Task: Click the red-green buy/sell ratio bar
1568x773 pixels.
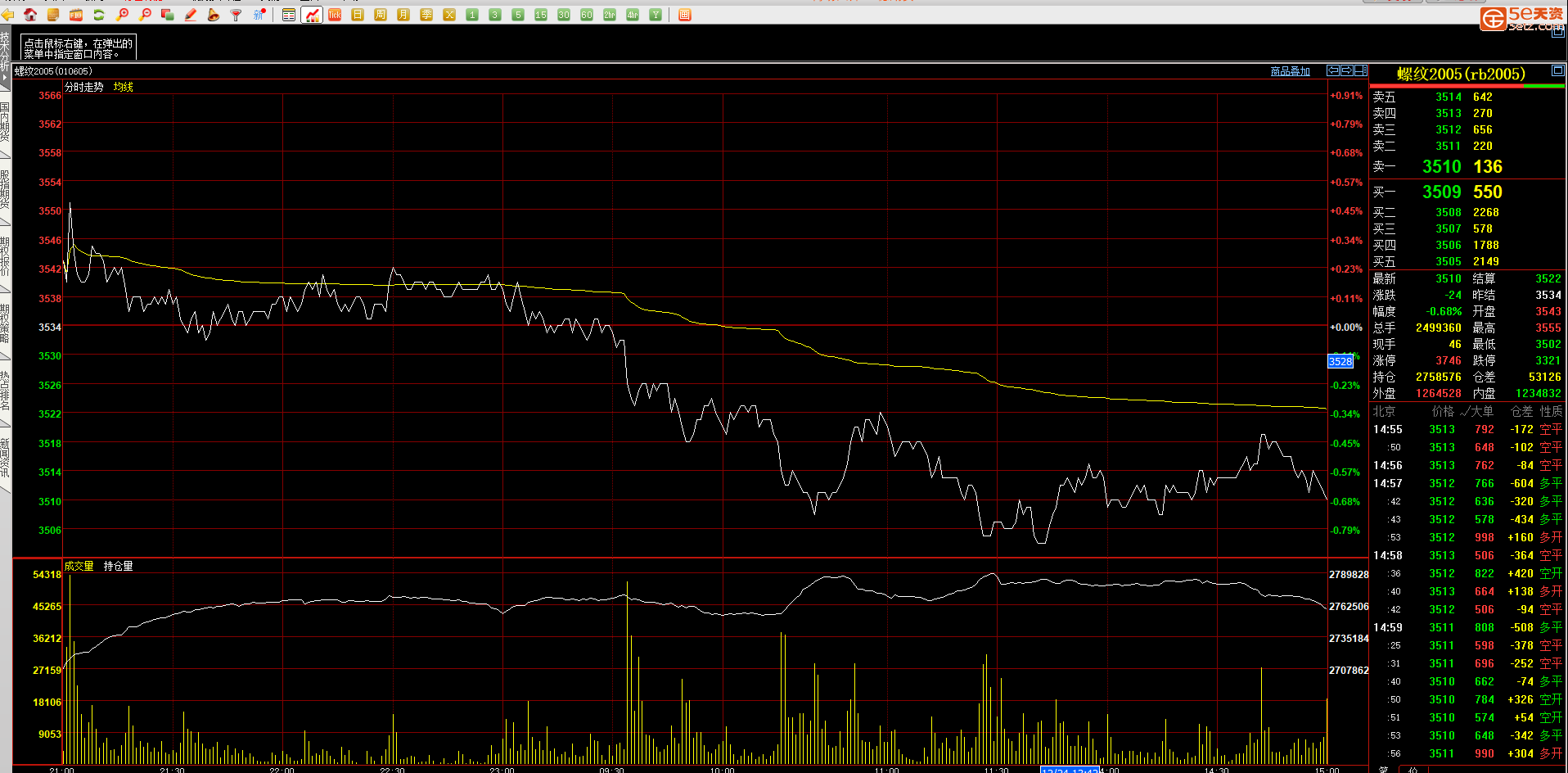Action: (1467, 86)
